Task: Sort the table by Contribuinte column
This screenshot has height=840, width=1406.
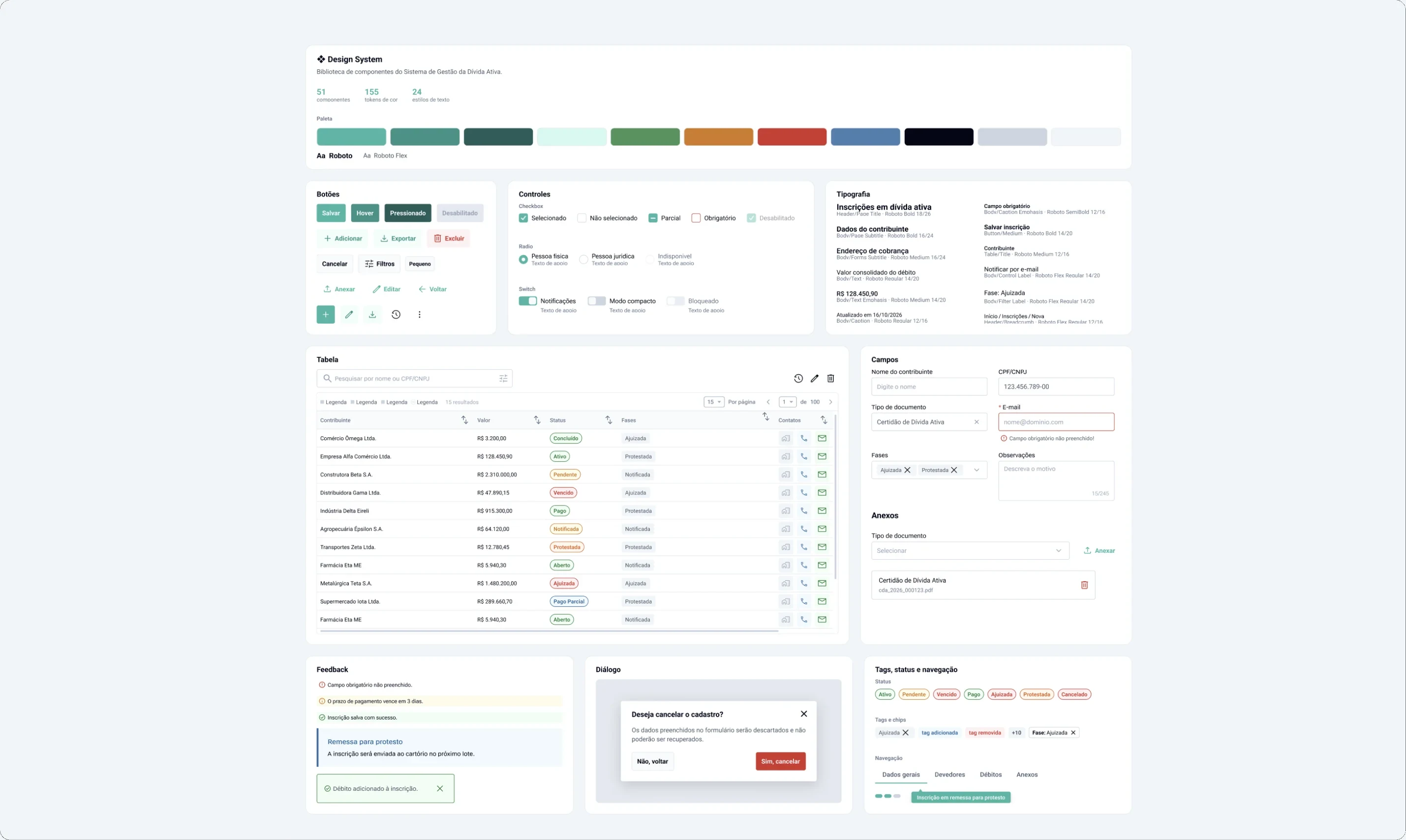Action: click(x=464, y=420)
